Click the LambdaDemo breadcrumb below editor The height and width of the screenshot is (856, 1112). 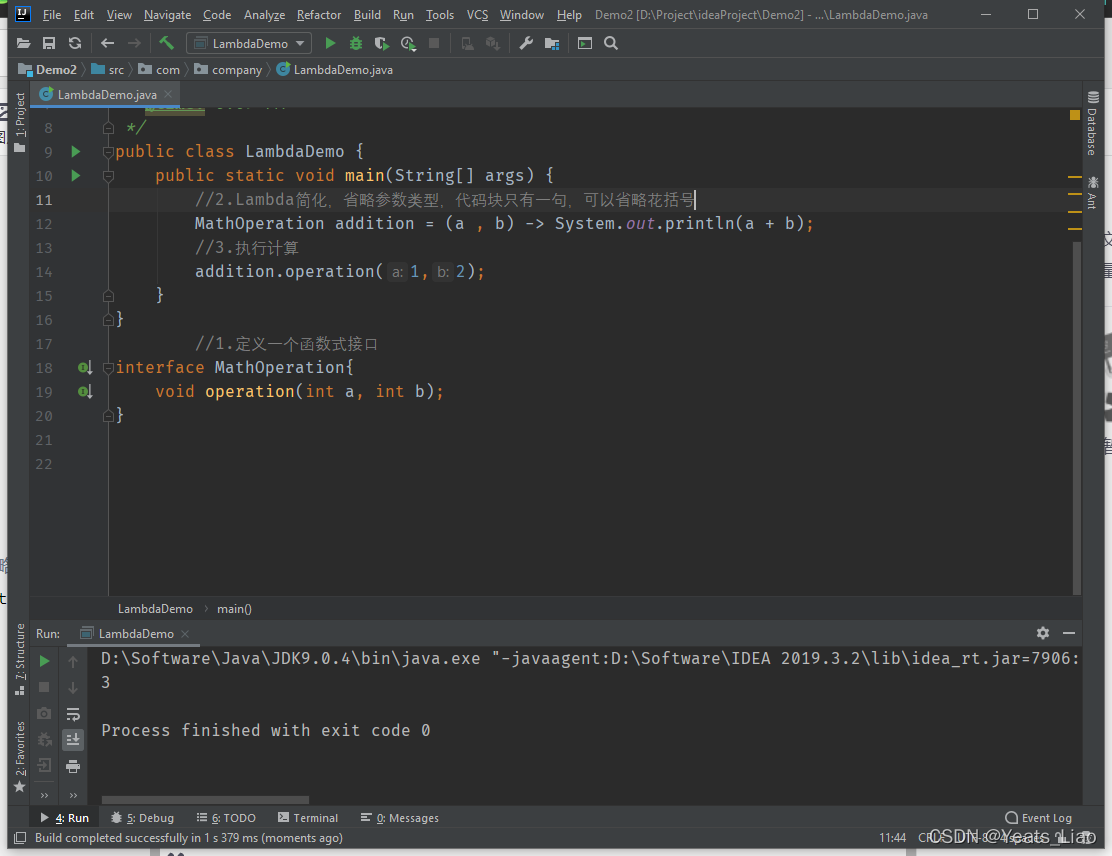(x=155, y=608)
